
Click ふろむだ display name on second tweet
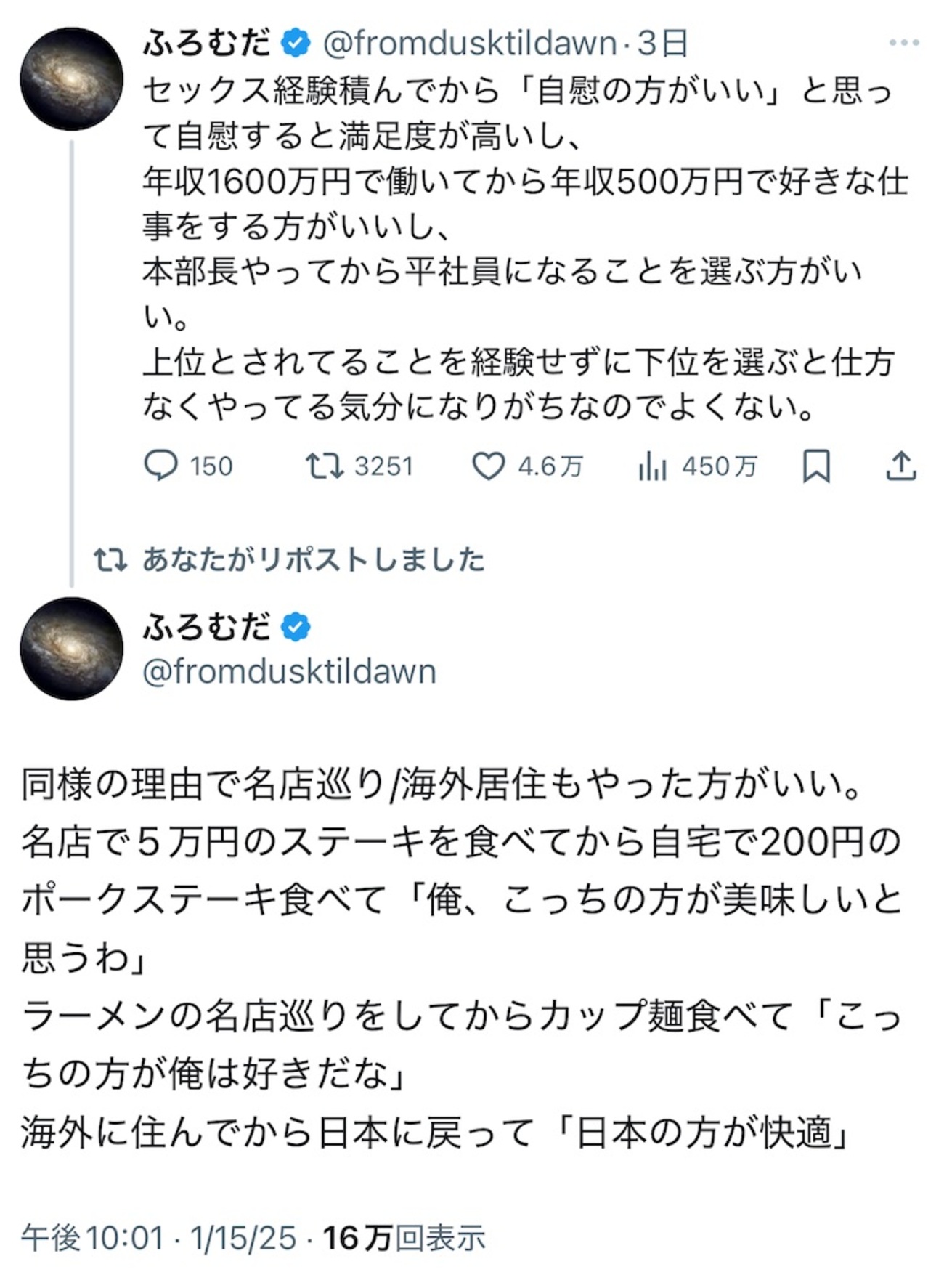tap(207, 627)
